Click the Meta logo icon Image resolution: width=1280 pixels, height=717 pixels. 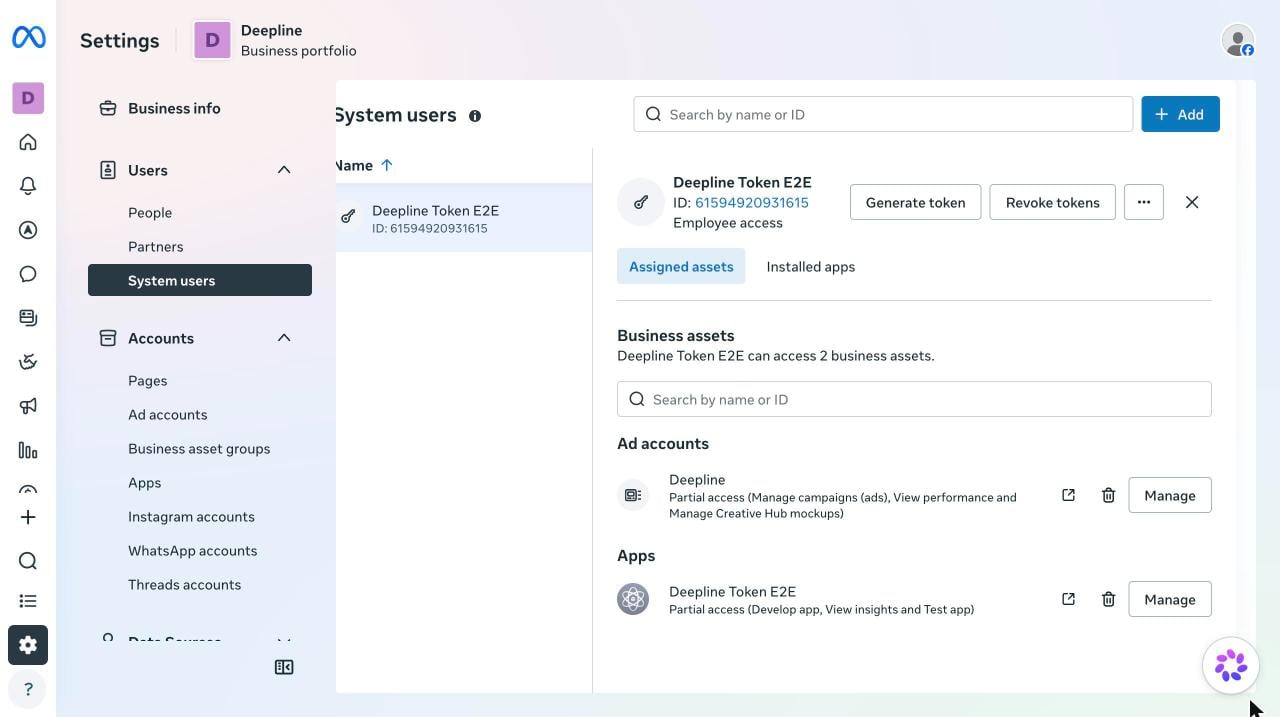click(28, 38)
